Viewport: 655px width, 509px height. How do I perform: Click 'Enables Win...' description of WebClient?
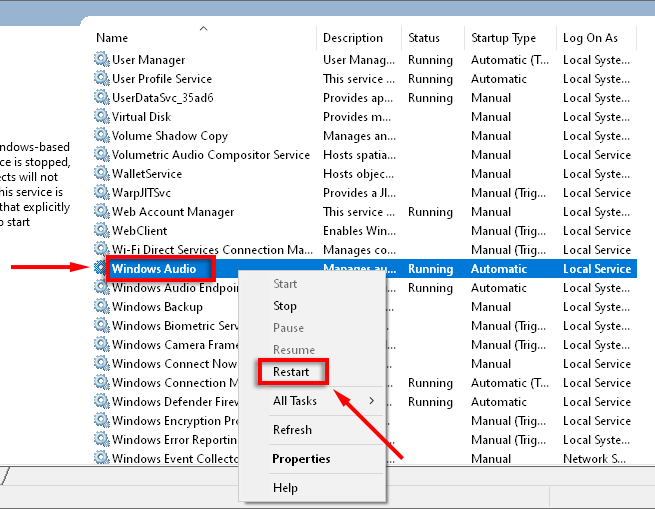pyautogui.click(x=359, y=231)
